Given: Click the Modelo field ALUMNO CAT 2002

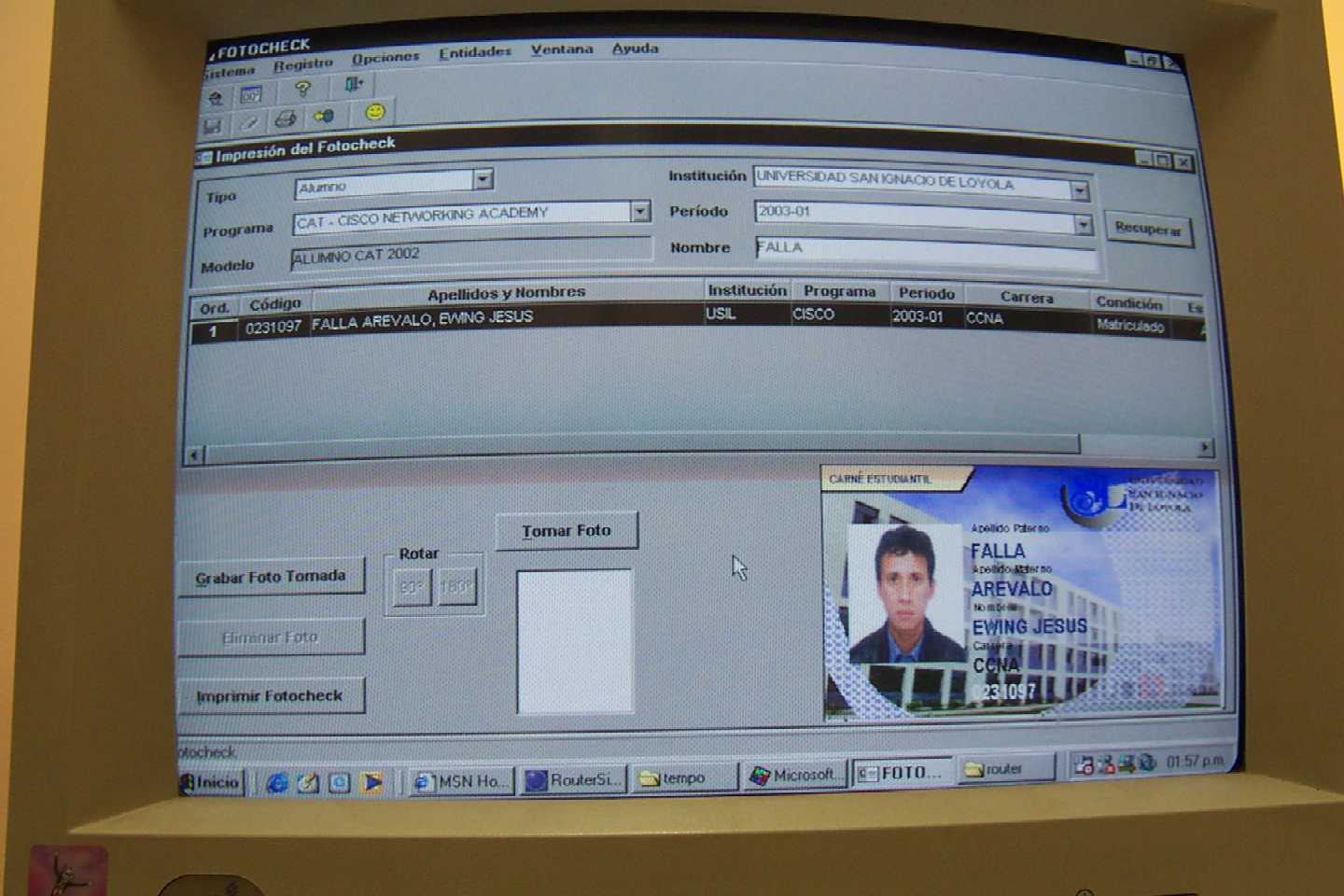Looking at the screenshot, I should [x=471, y=252].
